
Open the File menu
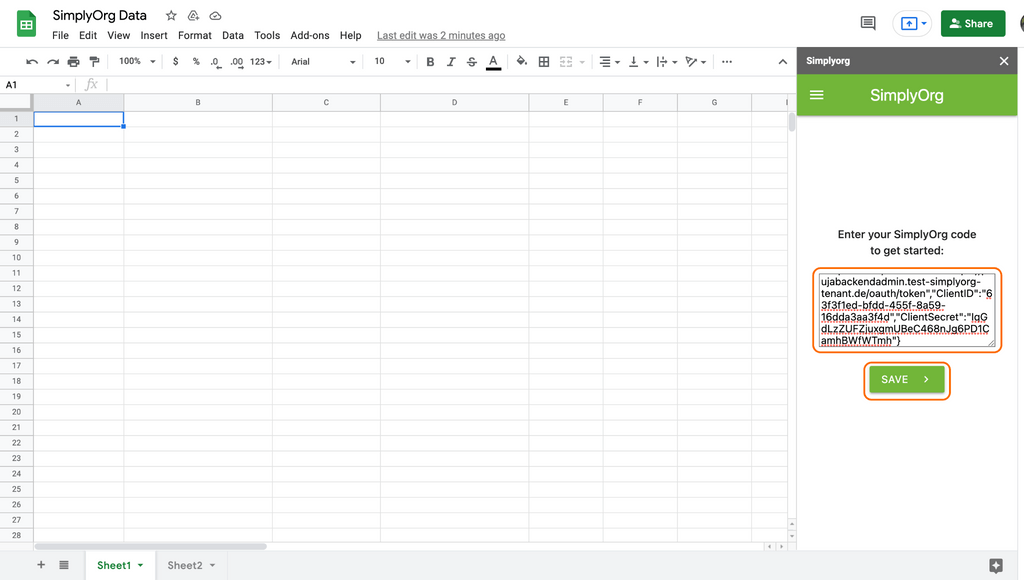[x=60, y=35]
